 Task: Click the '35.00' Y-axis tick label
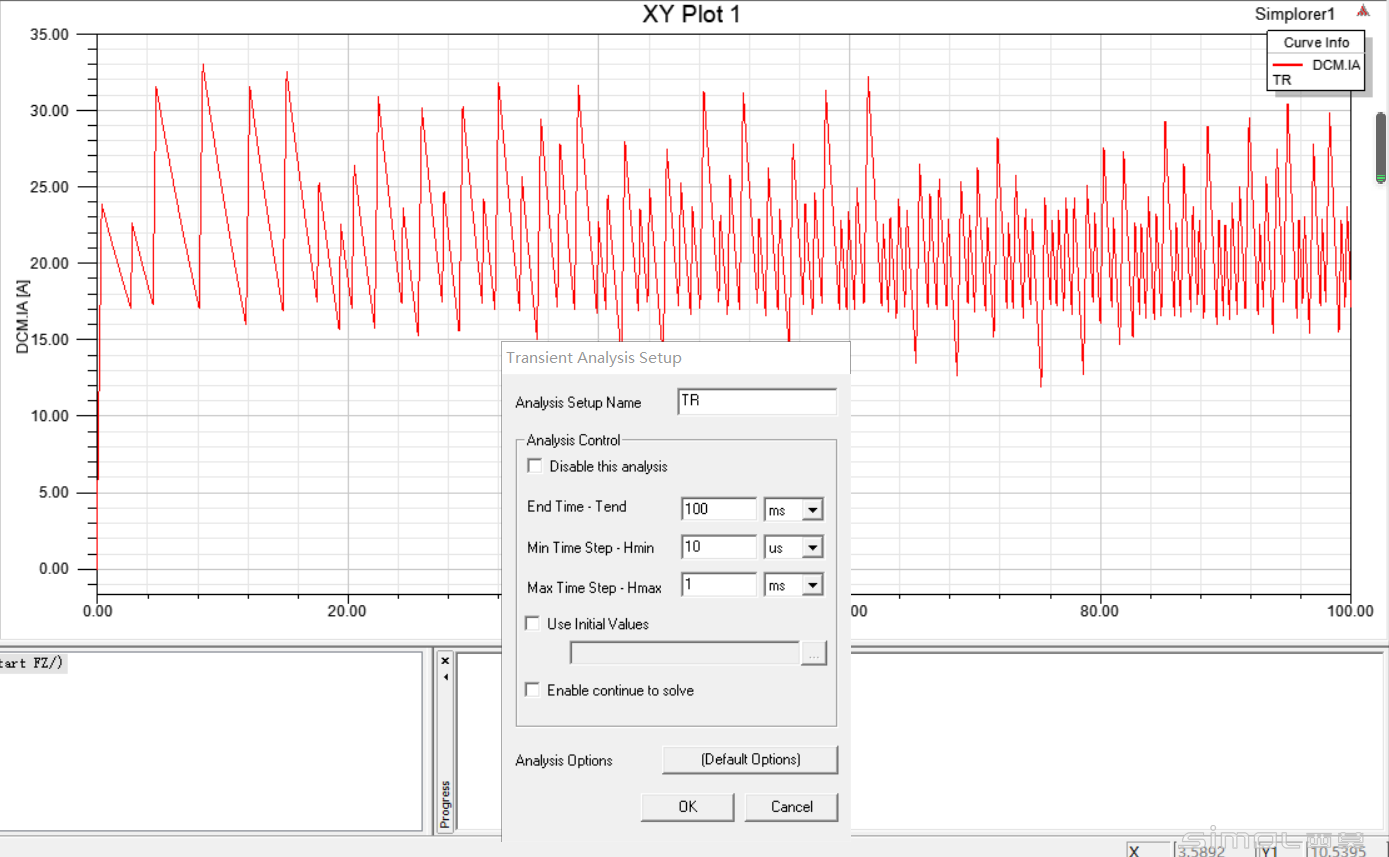pyautogui.click(x=50, y=34)
